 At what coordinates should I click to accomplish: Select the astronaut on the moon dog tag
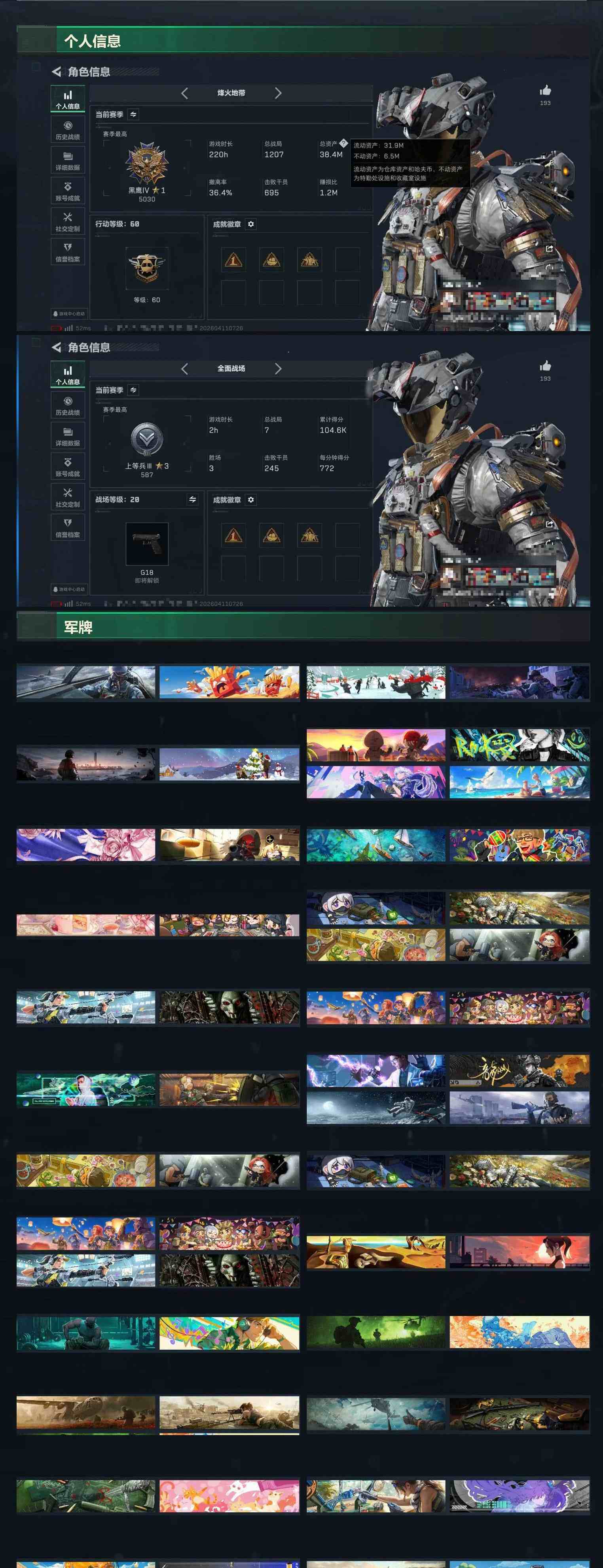[x=376, y=1108]
